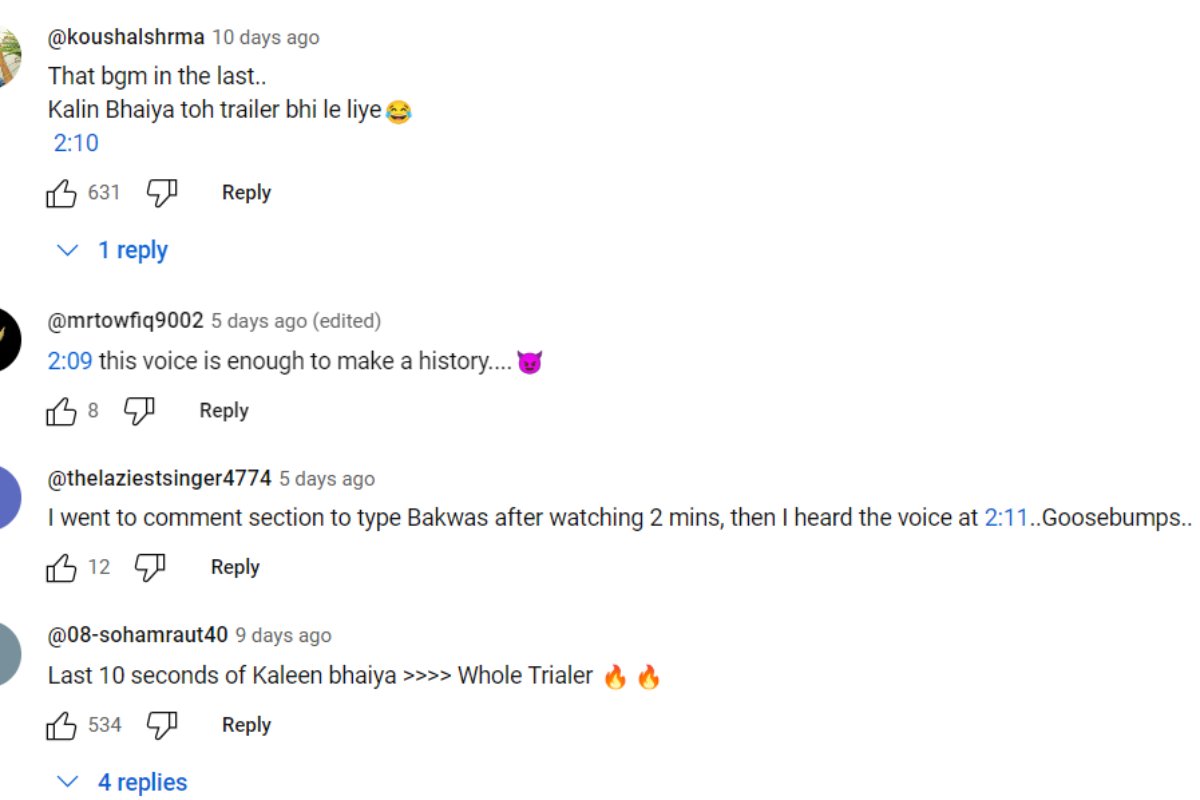The height and width of the screenshot is (800, 1200).
Task: Dislike the comment from @thelaziestsinger4774
Action: pos(150,568)
